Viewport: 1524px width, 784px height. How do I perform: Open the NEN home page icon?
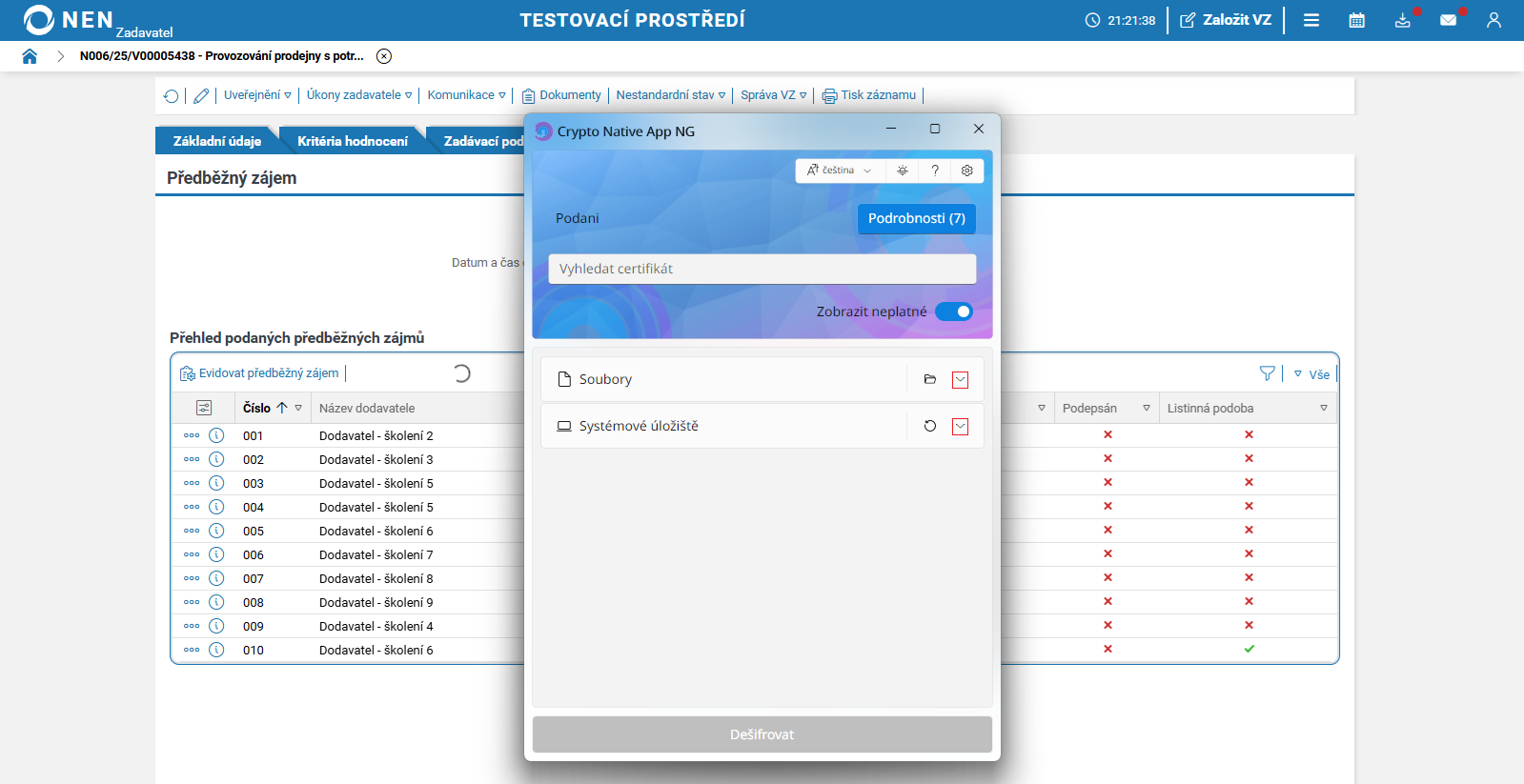click(30, 56)
